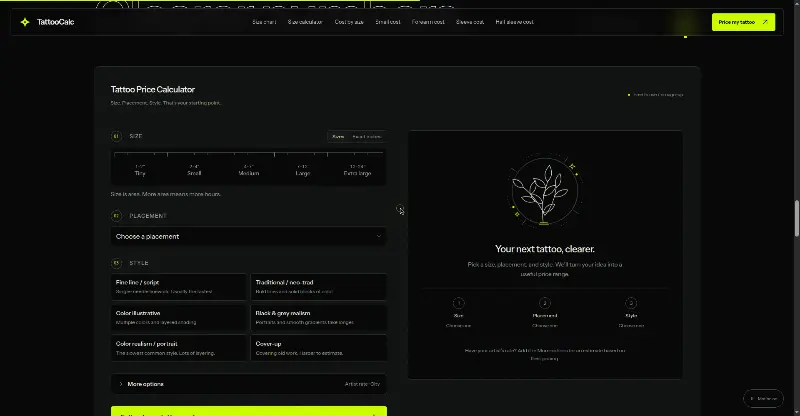800x416 pixels.
Task: Click the 'Size is area. More area means more hours.' note
Action: click(x=166, y=194)
